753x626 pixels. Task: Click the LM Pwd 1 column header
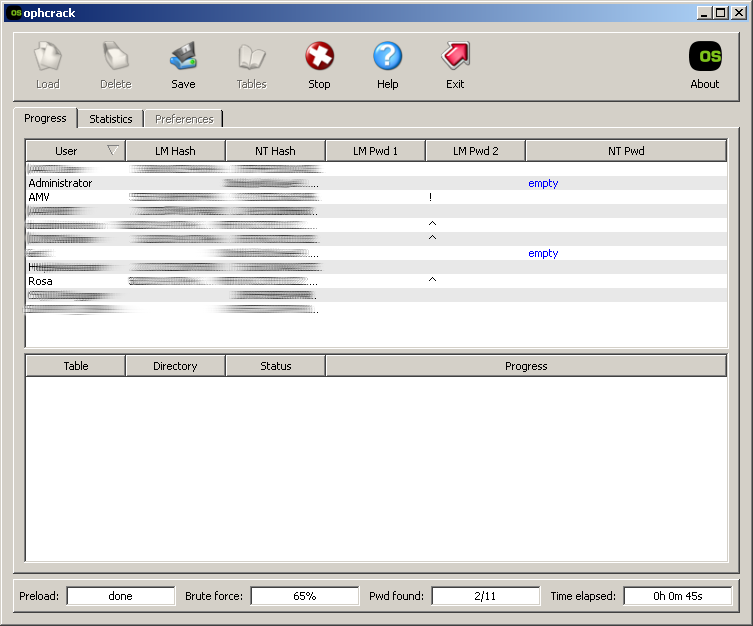[x=375, y=151]
